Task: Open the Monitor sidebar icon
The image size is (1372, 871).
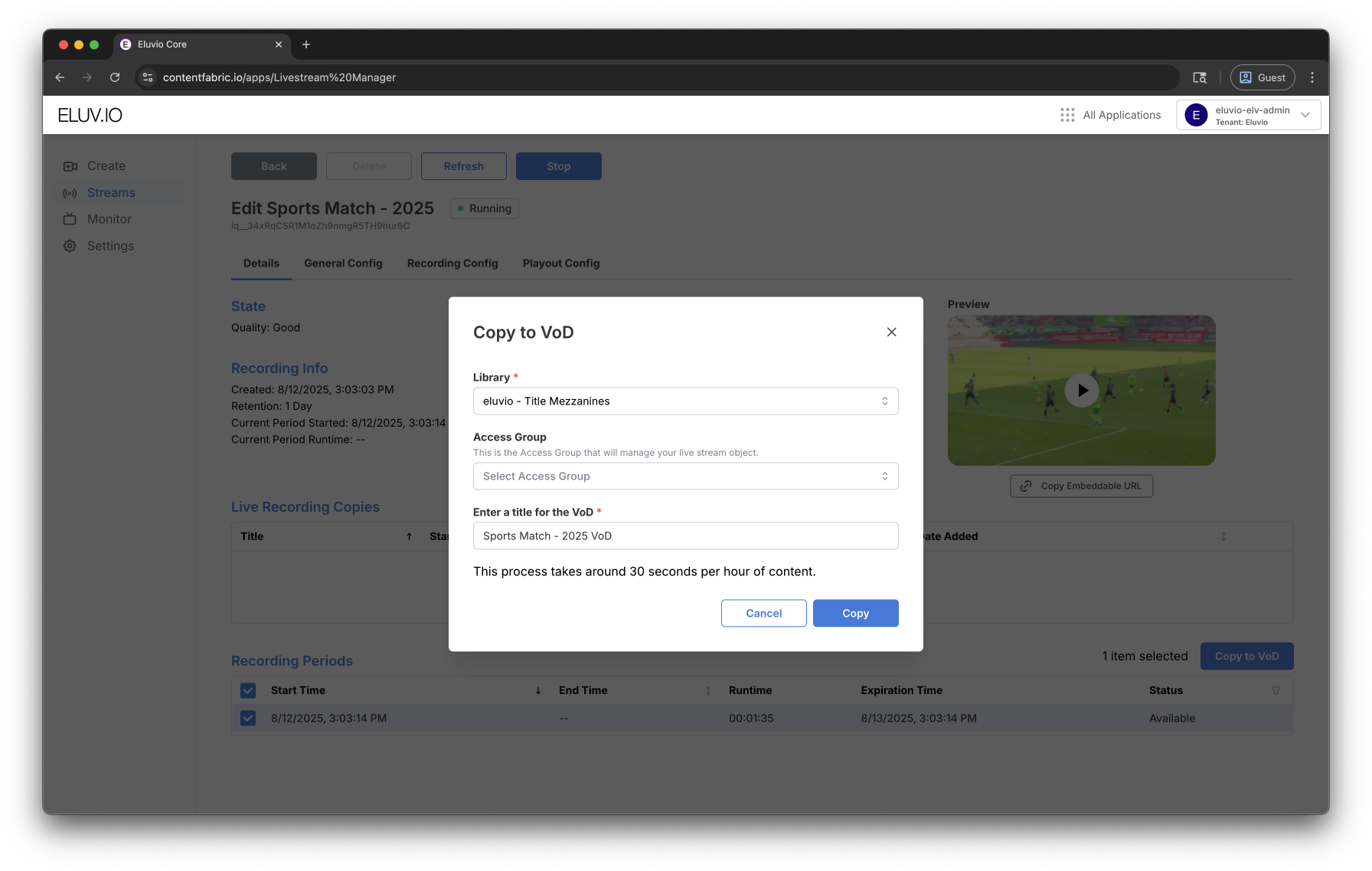Action: pyautogui.click(x=70, y=219)
